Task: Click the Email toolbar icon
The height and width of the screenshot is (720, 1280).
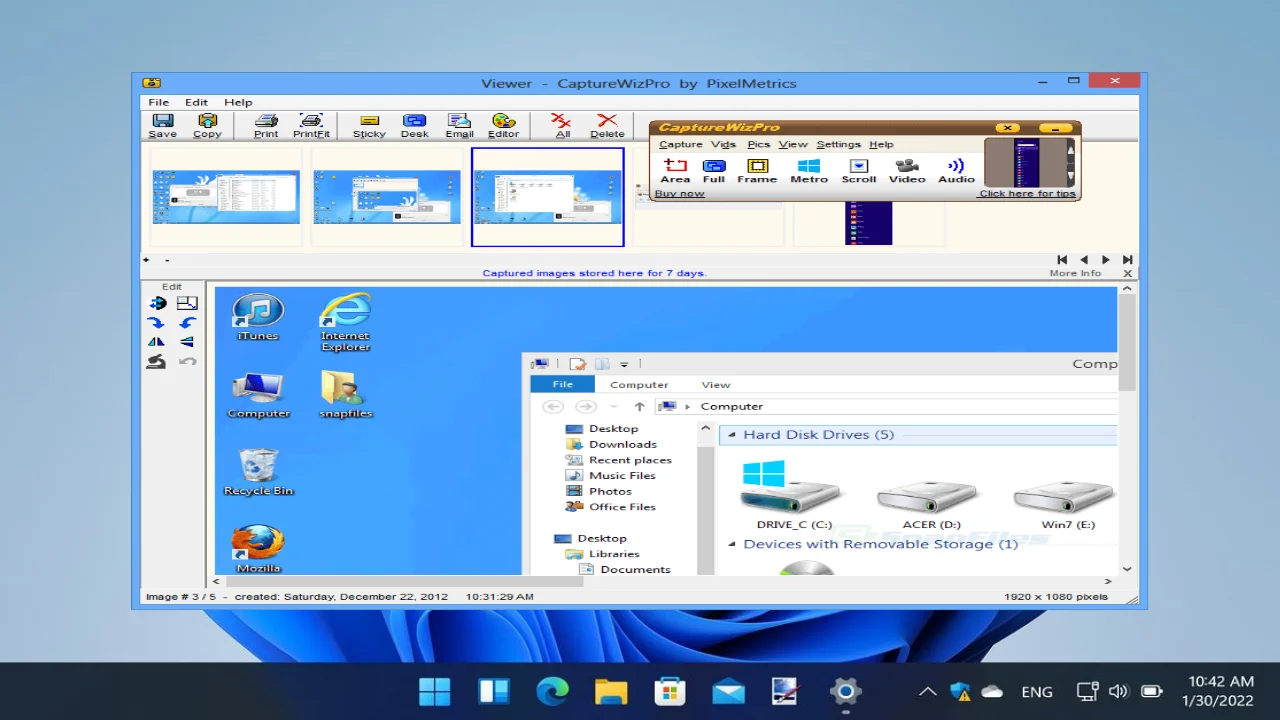Action: coord(459,126)
